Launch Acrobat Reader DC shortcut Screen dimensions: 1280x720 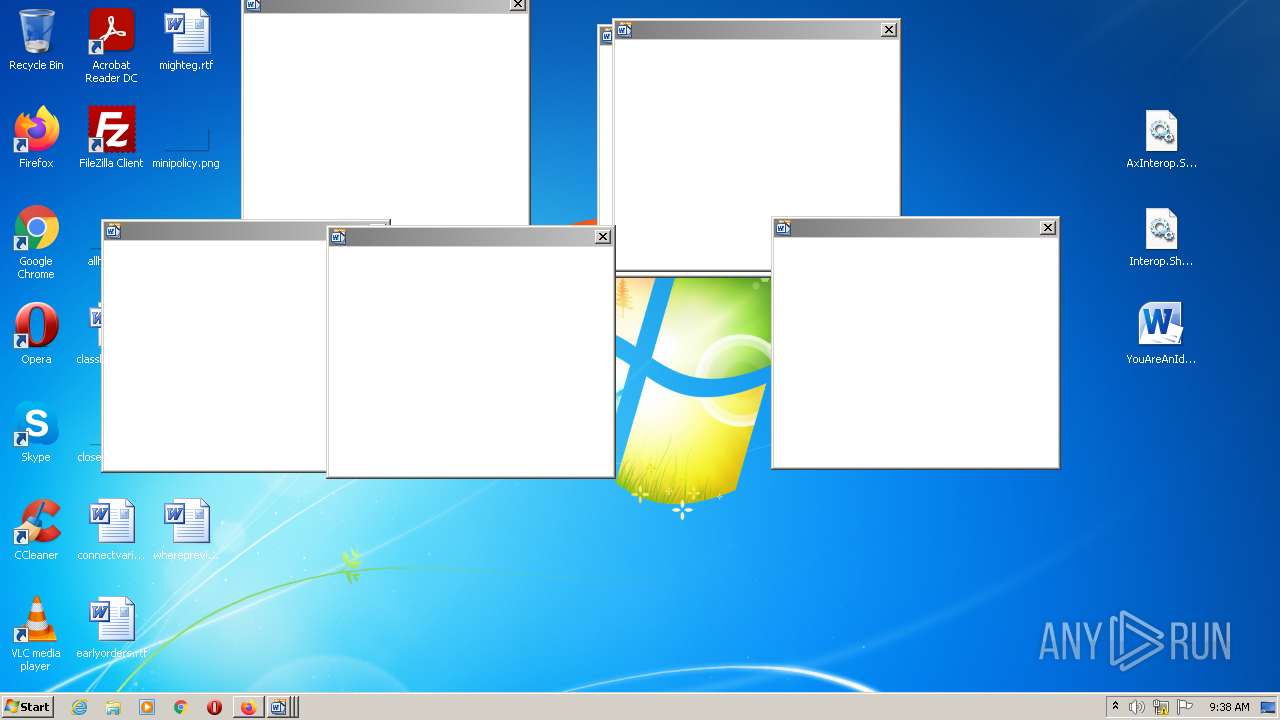(x=111, y=46)
